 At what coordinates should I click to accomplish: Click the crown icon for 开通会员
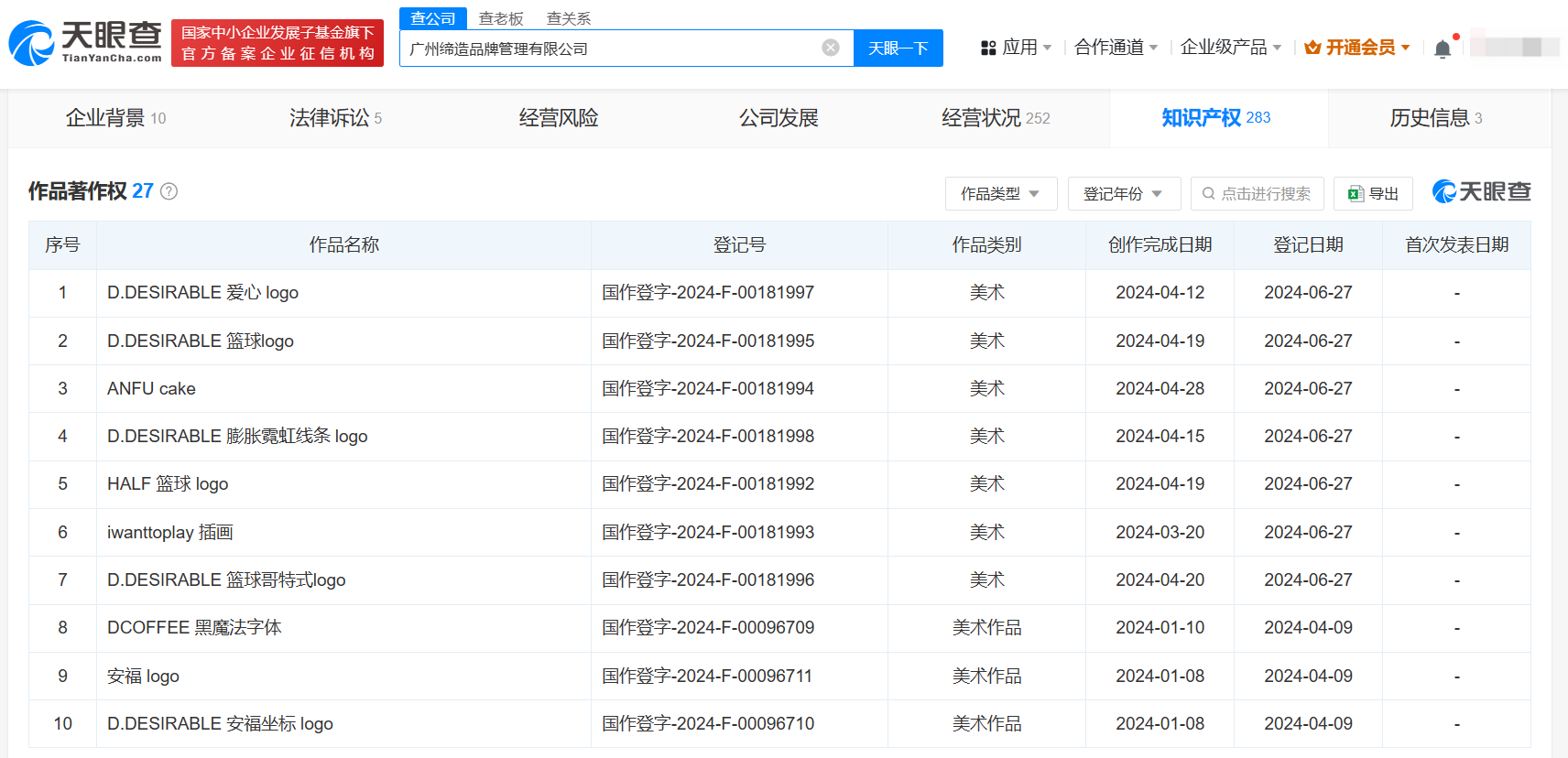point(1312,47)
